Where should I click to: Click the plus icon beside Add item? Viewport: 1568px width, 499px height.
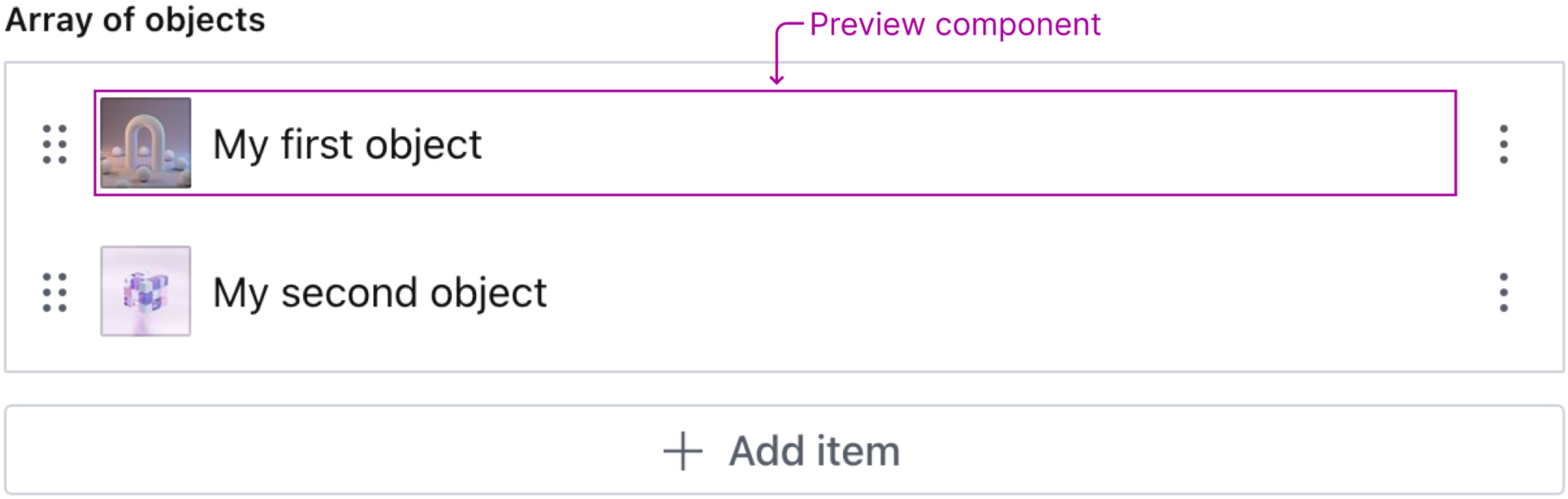pos(682,451)
